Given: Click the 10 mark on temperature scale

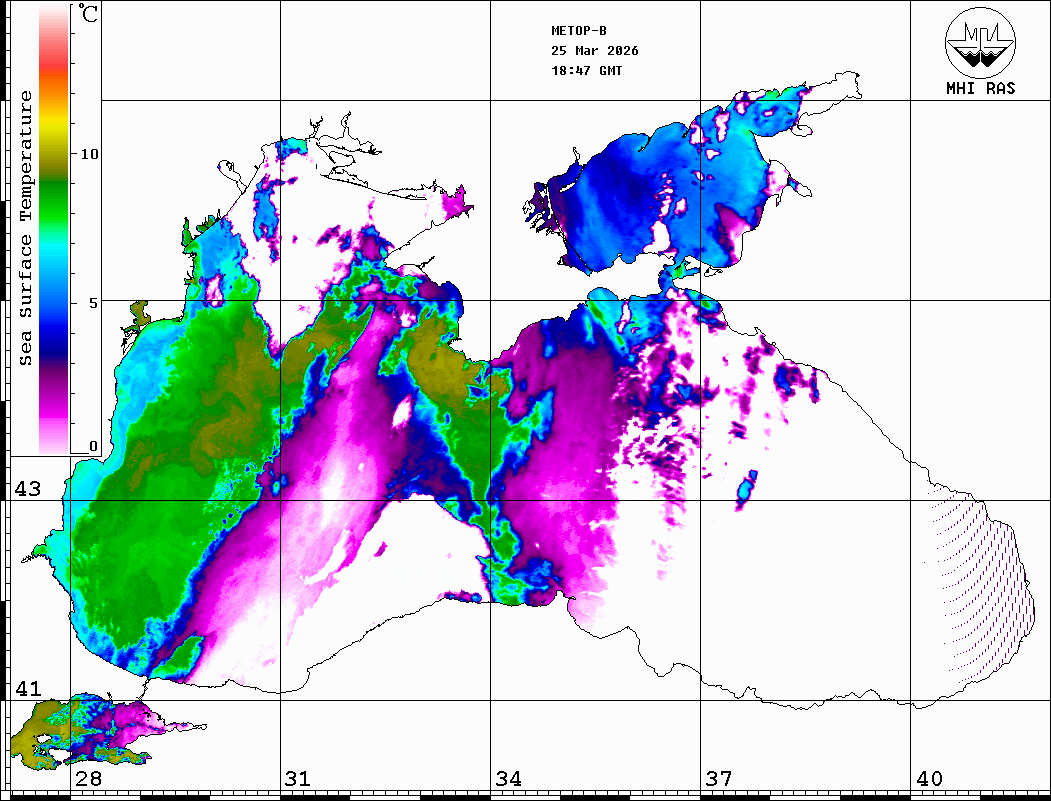Looking at the screenshot, I should (x=90, y=154).
